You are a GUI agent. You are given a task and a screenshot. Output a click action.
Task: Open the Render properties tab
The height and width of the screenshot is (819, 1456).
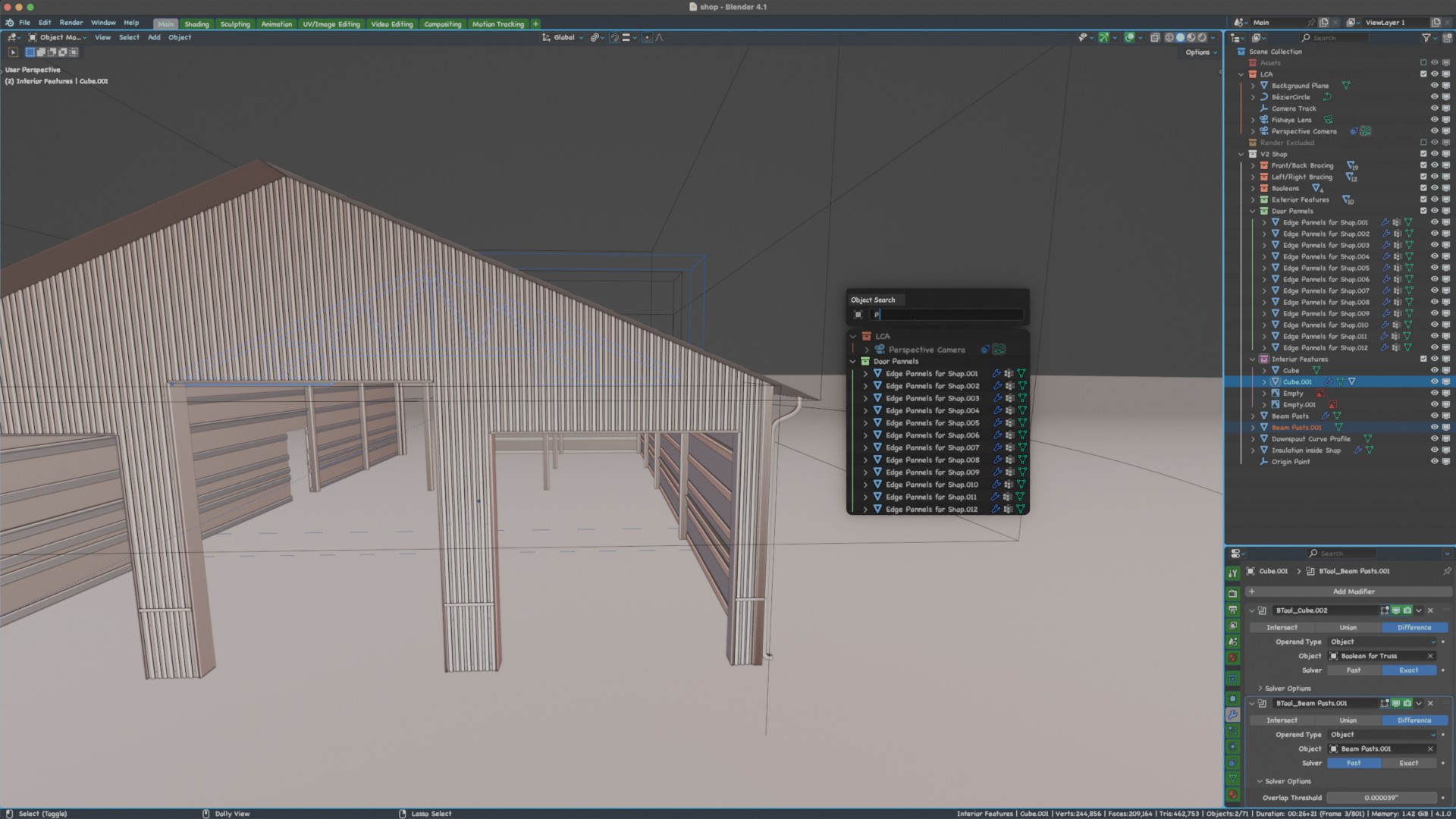[x=1233, y=594]
